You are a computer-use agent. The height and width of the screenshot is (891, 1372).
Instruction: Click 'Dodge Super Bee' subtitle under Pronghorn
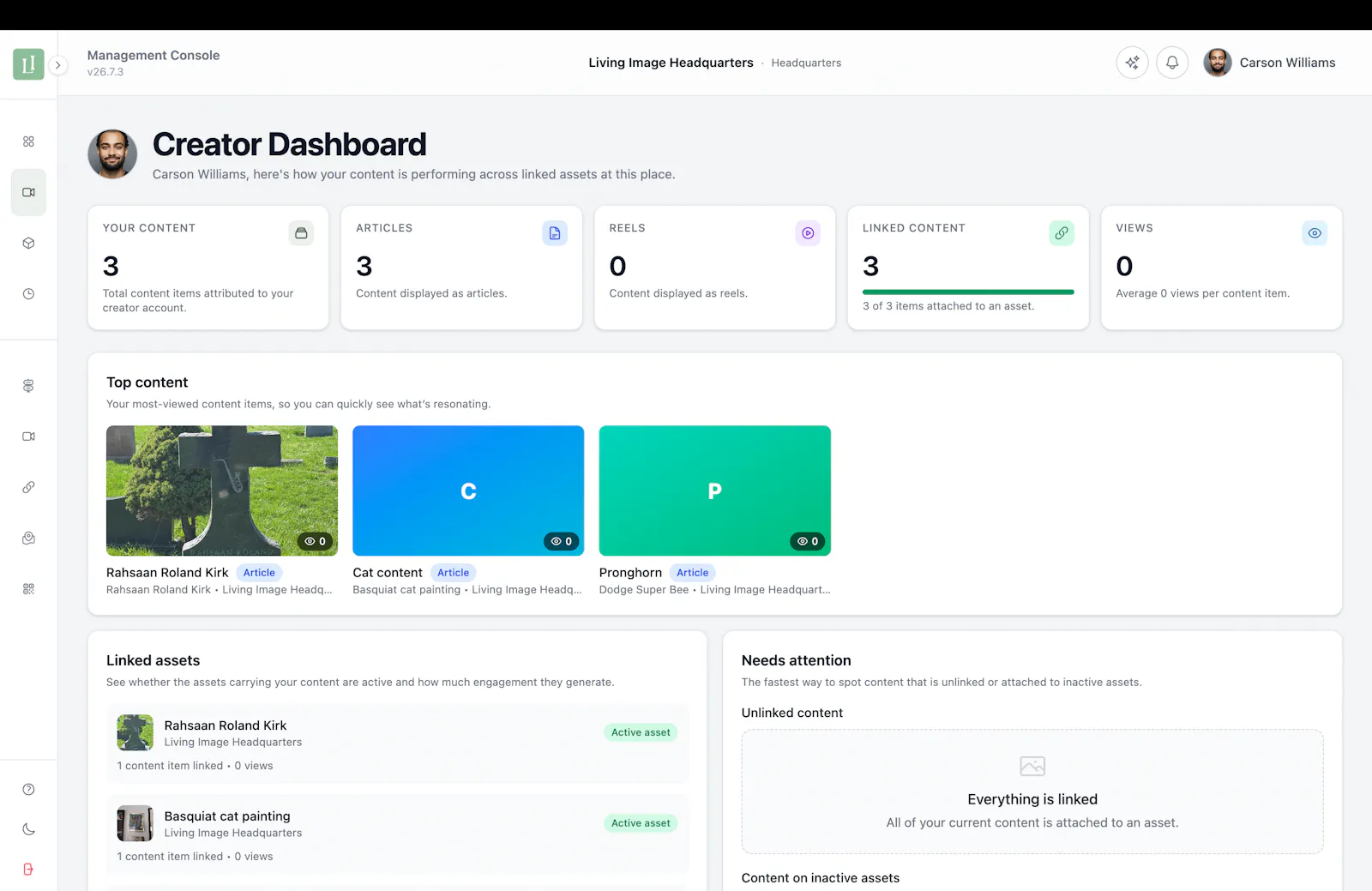click(x=644, y=590)
